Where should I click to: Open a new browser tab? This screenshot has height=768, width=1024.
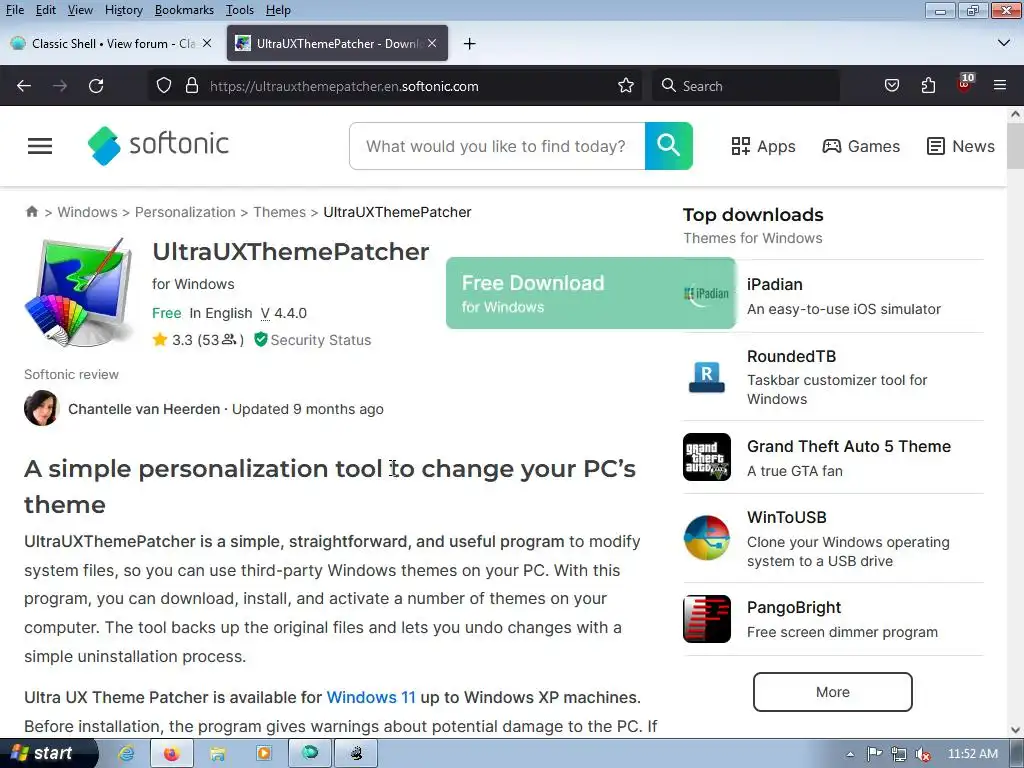[470, 43]
